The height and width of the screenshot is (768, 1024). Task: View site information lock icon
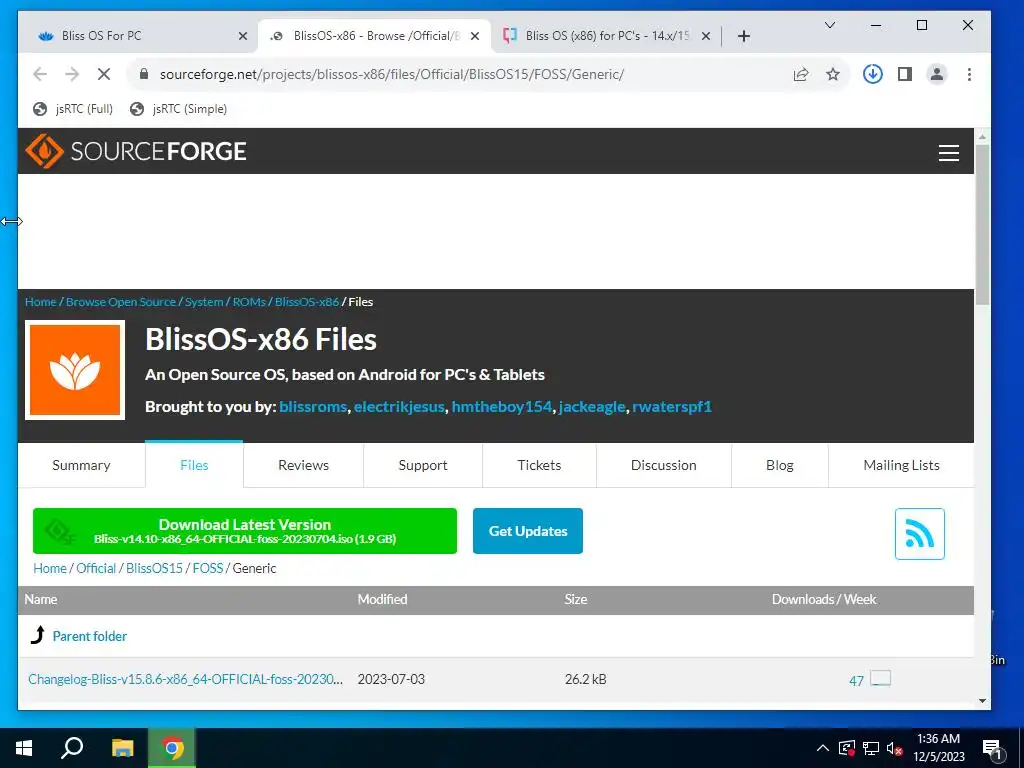coord(144,74)
